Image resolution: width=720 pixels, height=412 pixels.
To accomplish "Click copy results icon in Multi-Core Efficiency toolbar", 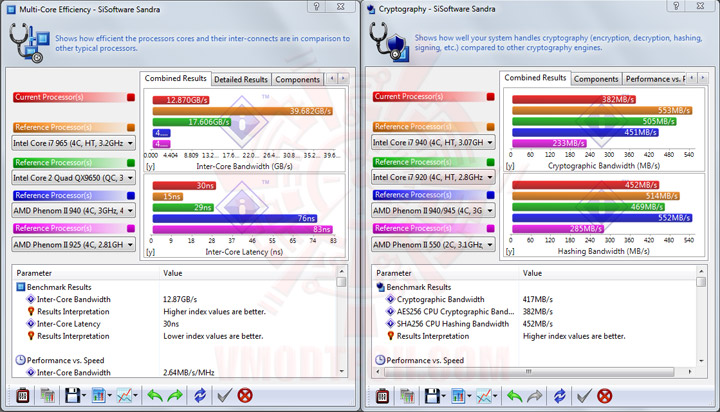I will [47, 395].
